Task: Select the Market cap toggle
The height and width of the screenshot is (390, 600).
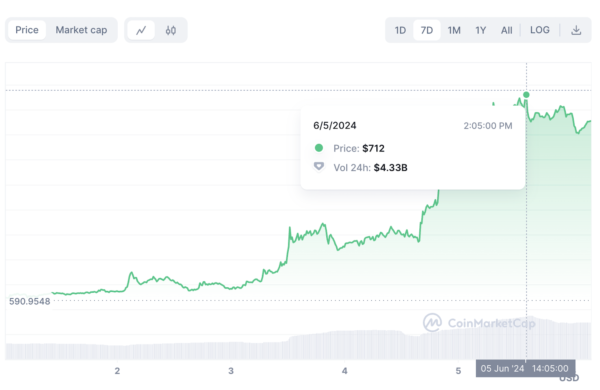Action: [x=81, y=30]
